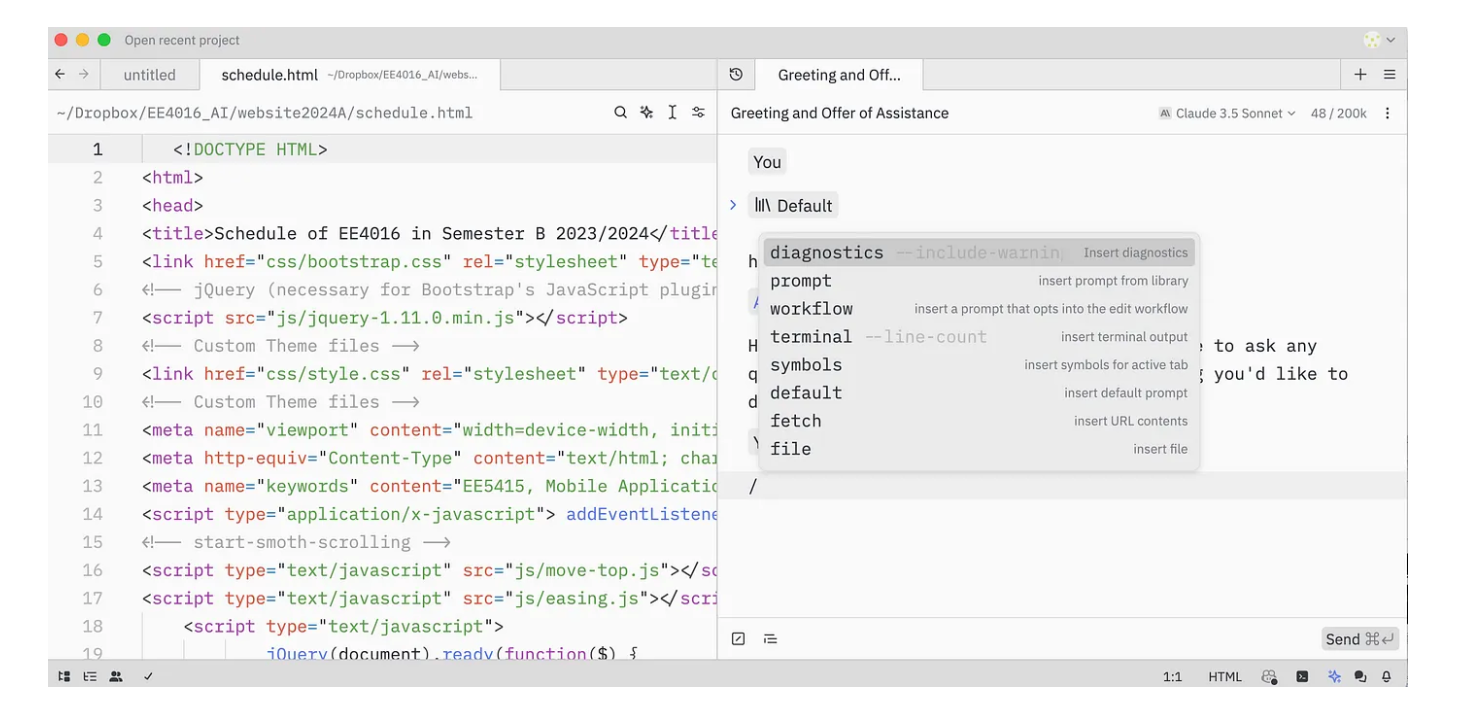Image resolution: width=1460 pixels, height=724 pixels.
Task: Click the 1:1 cursor position indicator
Action: [1173, 677]
